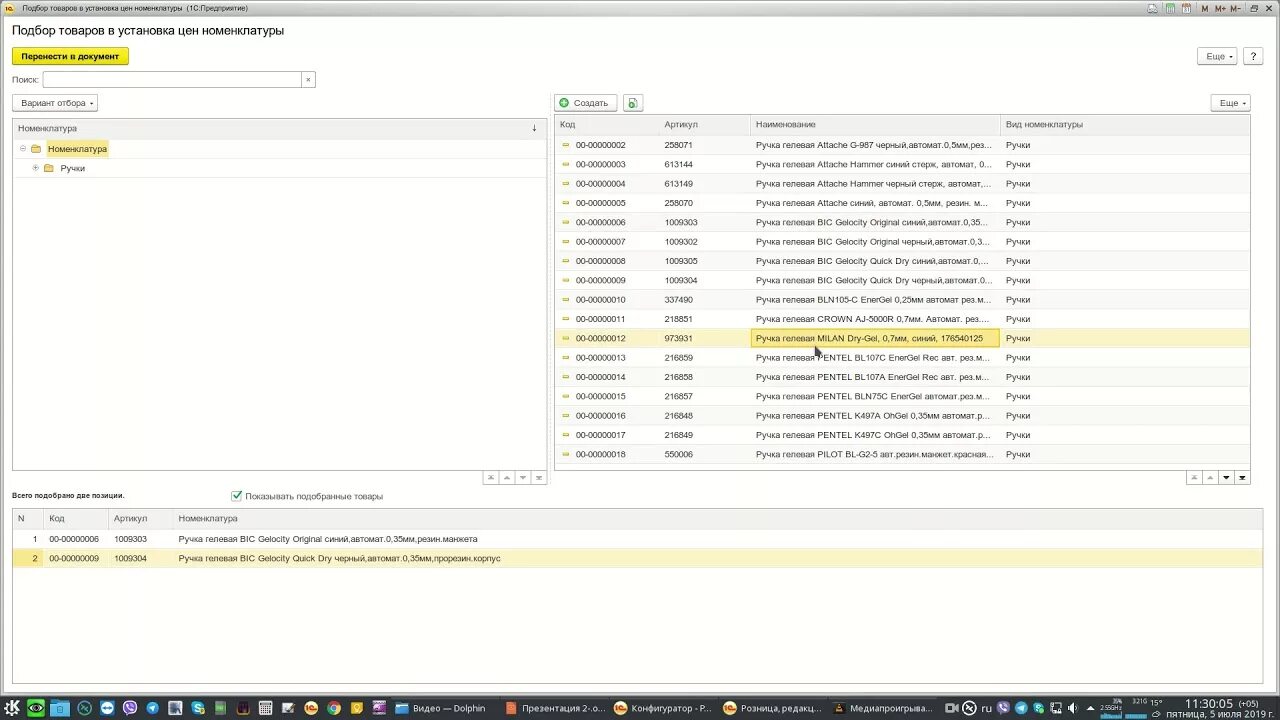This screenshot has height=720, width=1280.
Task: Click into the 'Поиск' search field
Action: tap(172, 79)
